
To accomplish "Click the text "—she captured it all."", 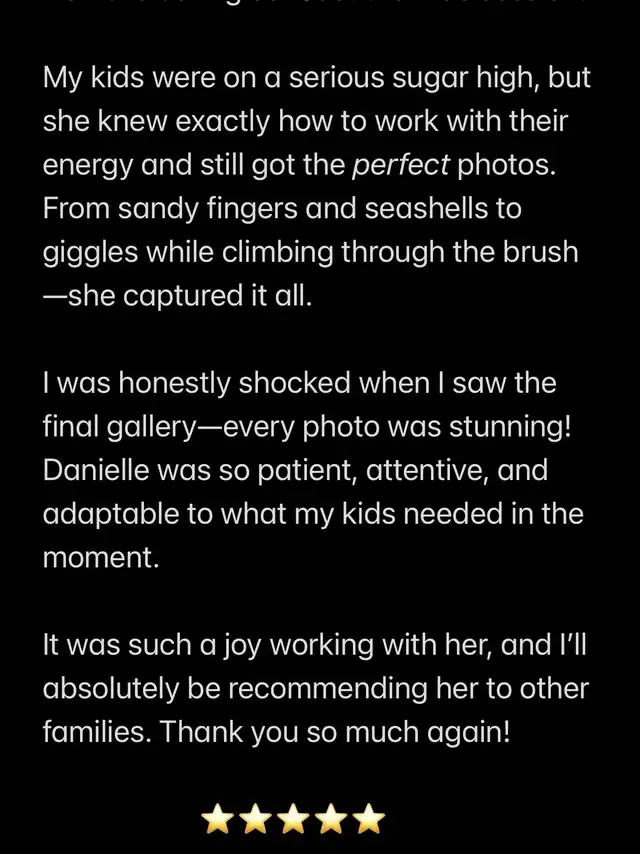I will (x=178, y=296).
